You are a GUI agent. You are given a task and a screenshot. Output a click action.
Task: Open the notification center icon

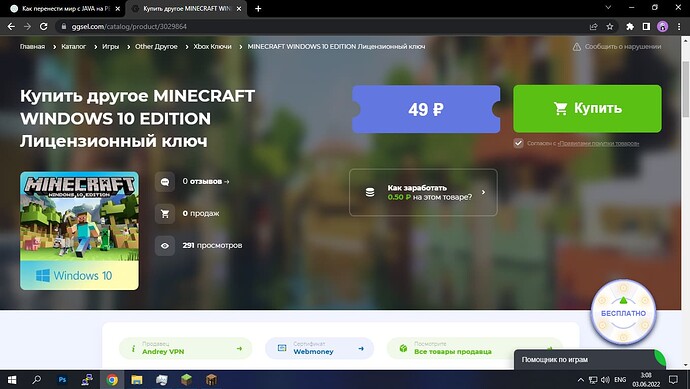[x=673, y=379]
